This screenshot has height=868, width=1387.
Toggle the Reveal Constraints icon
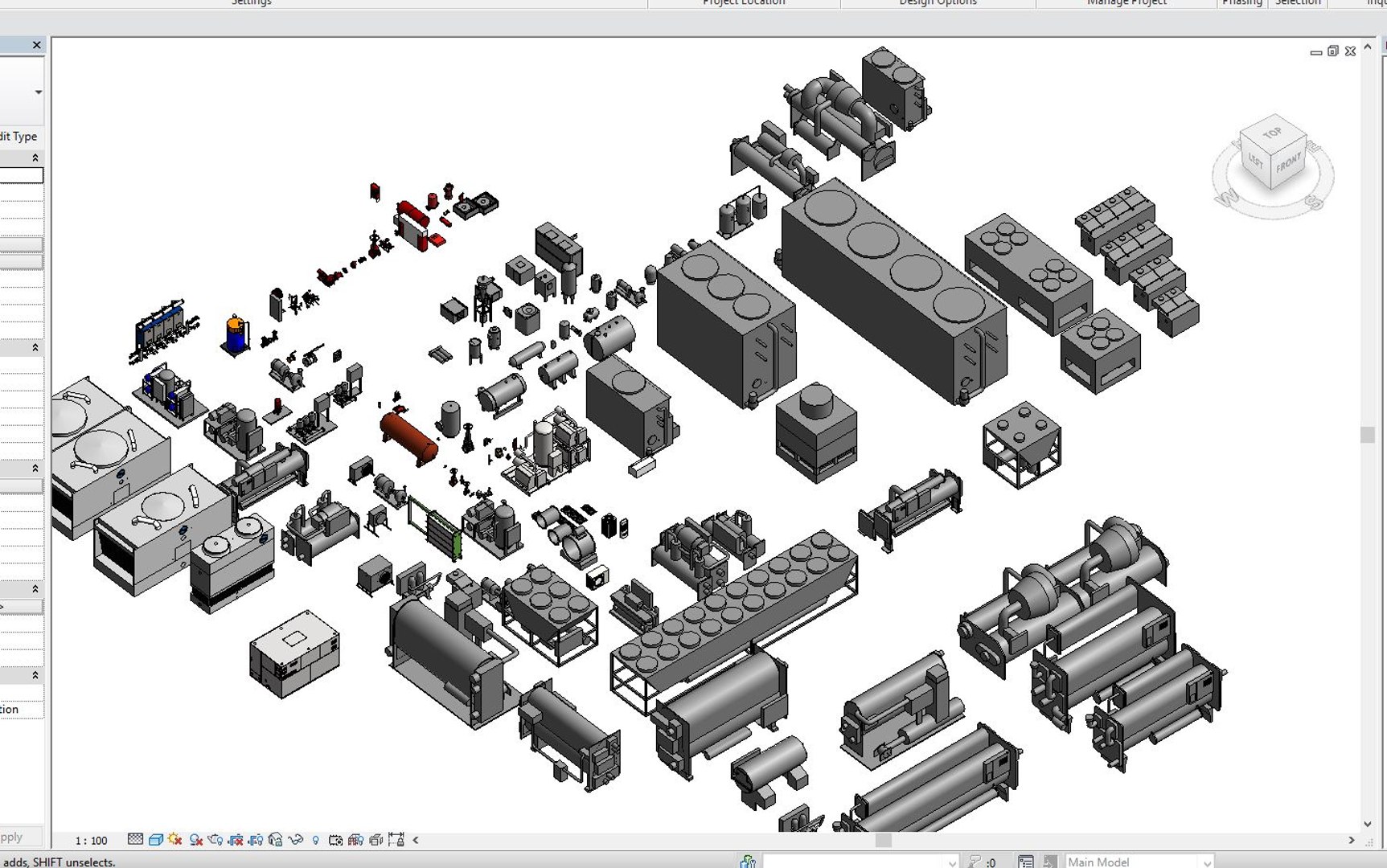(x=396, y=840)
